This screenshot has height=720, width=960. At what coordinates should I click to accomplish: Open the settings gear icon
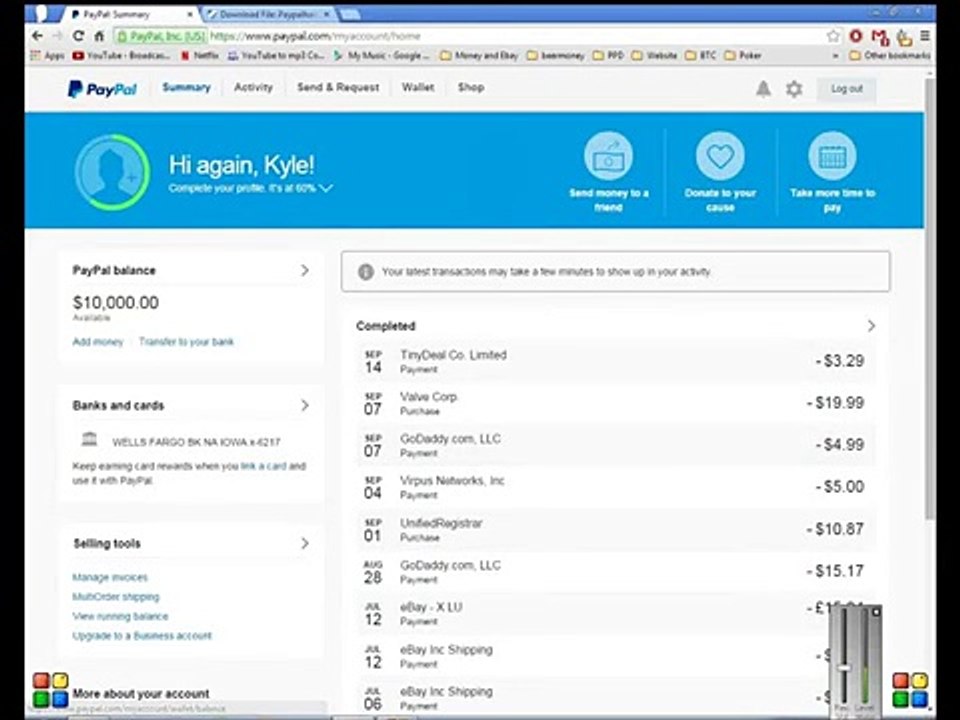(794, 89)
